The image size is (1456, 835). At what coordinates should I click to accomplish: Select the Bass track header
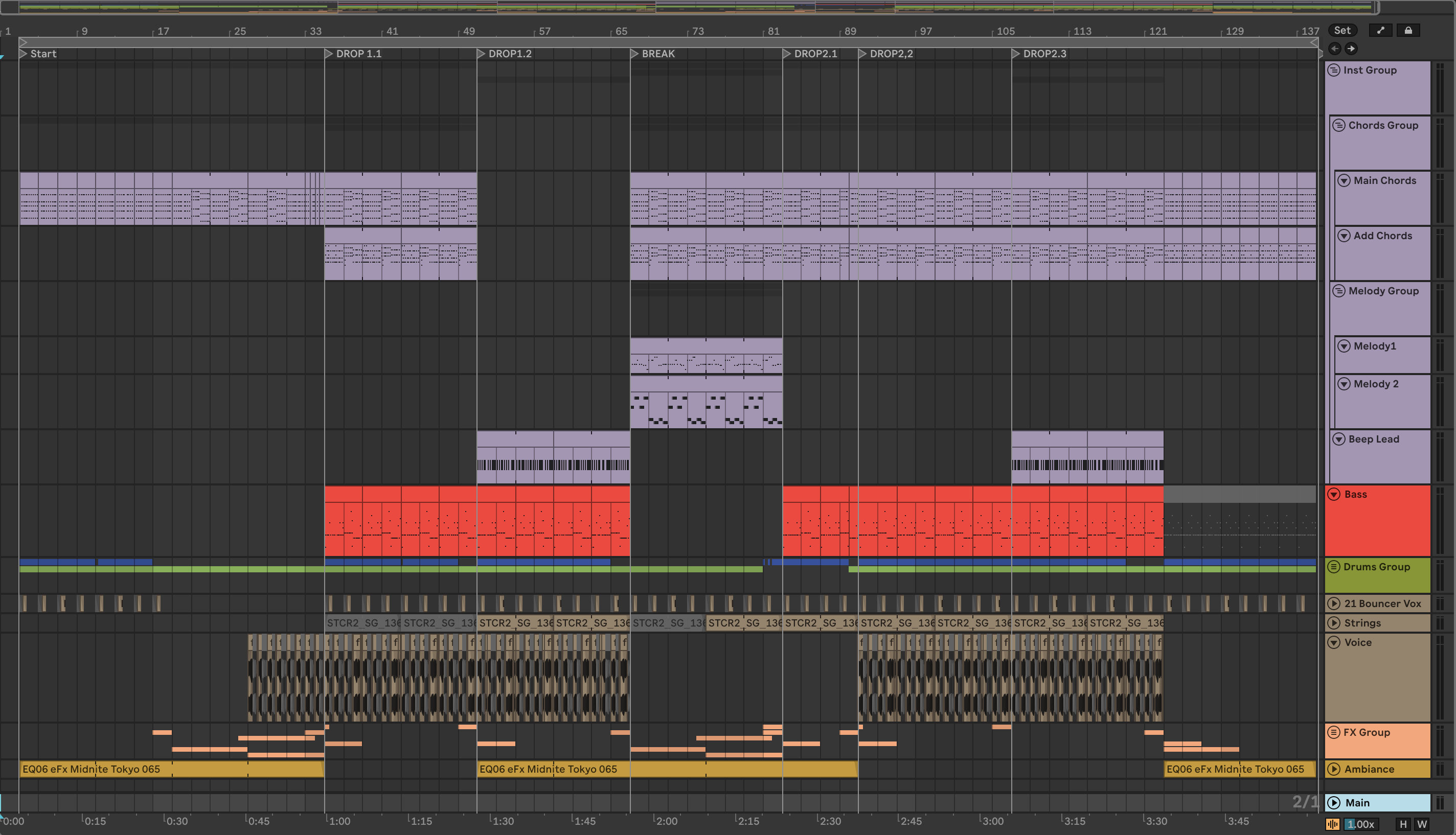1377,519
